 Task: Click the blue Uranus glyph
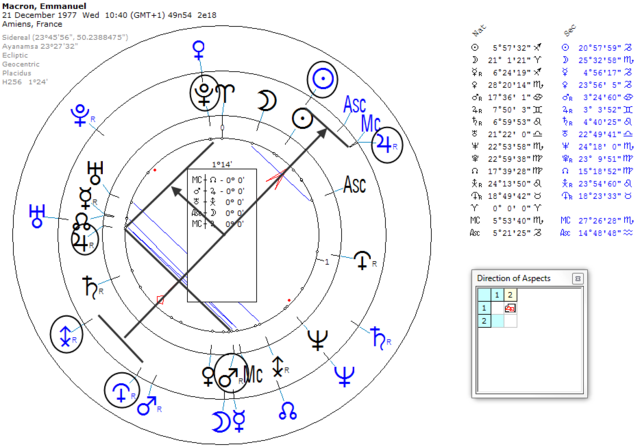click(x=37, y=216)
